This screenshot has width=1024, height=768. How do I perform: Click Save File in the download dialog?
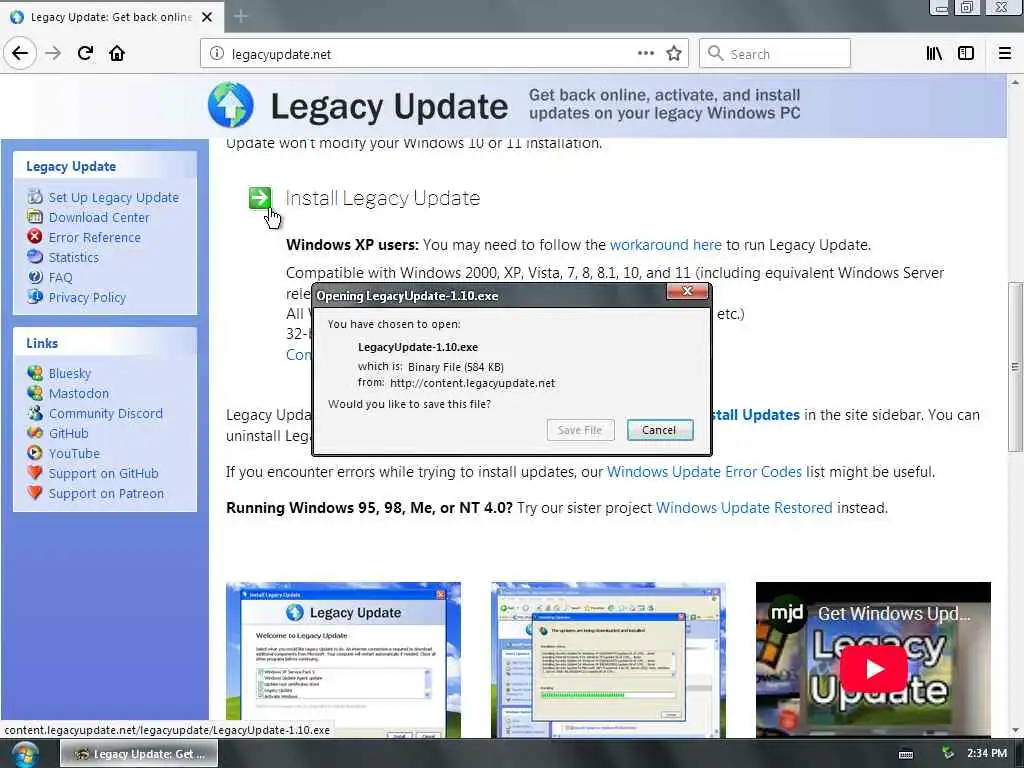(580, 430)
